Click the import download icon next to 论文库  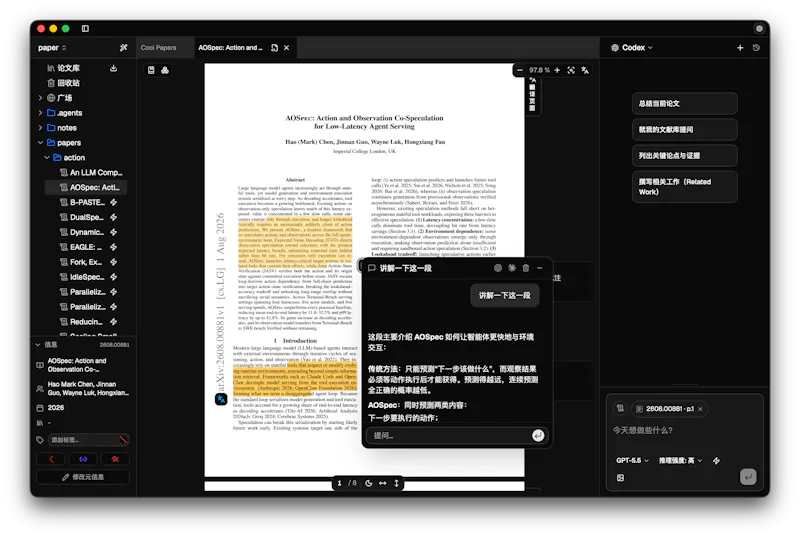113,68
